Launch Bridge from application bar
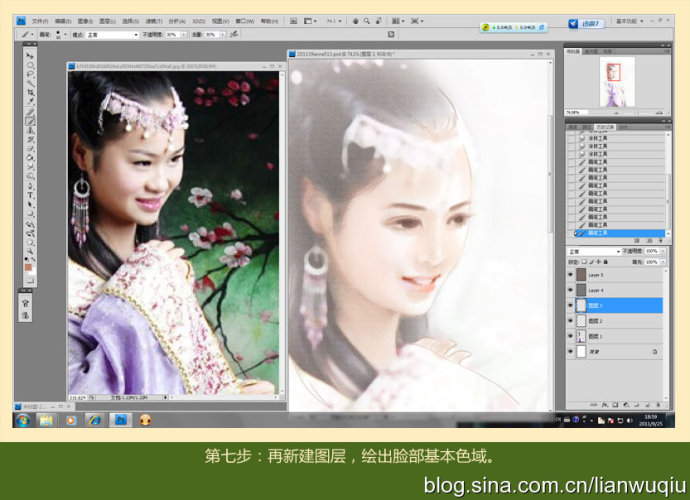 tap(293, 21)
